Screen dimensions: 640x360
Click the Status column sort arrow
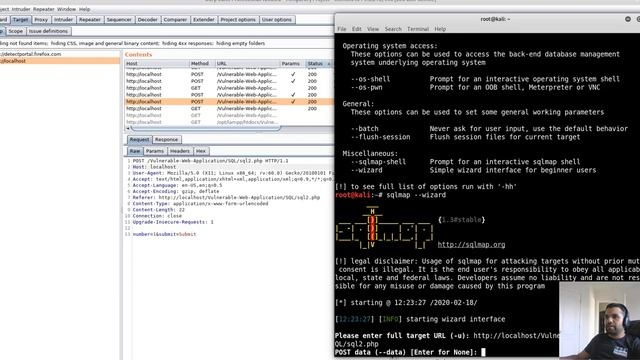tap(329, 64)
